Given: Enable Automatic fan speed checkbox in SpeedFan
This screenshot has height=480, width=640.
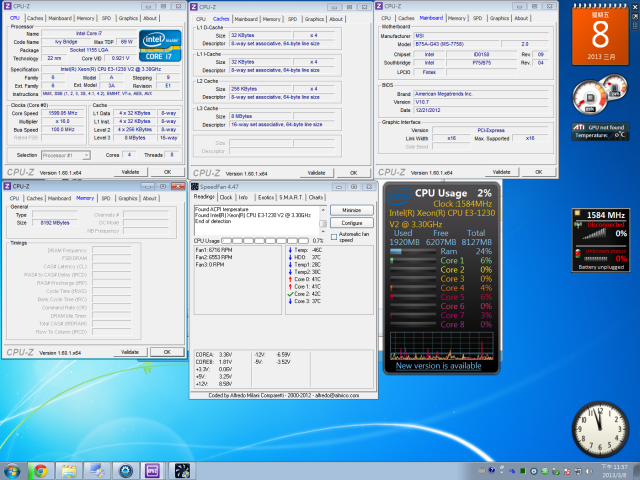Looking at the screenshot, I should pyautogui.click(x=333, y=237).
